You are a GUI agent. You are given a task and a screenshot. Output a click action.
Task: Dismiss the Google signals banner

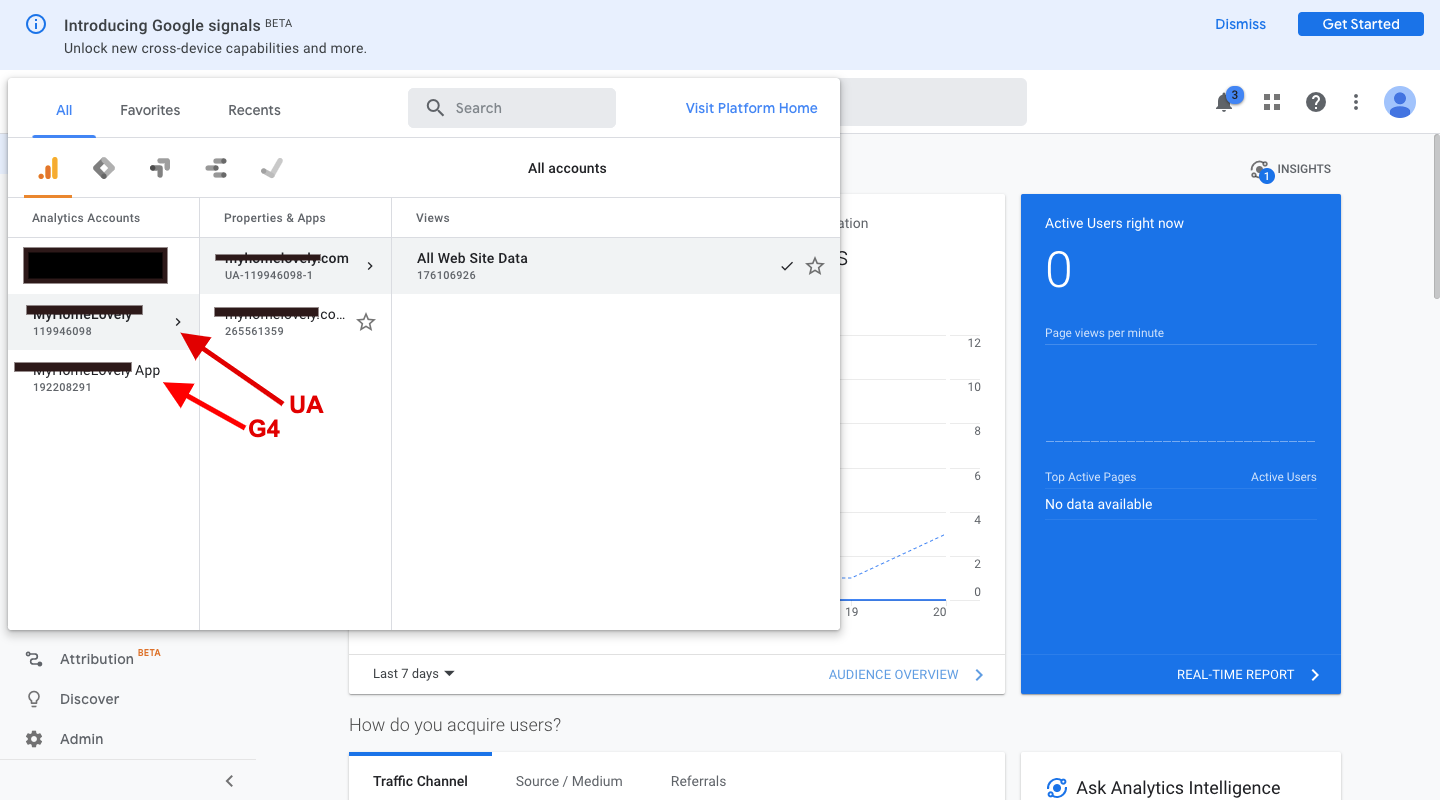pyautogui.click(x=1240, y=24)
